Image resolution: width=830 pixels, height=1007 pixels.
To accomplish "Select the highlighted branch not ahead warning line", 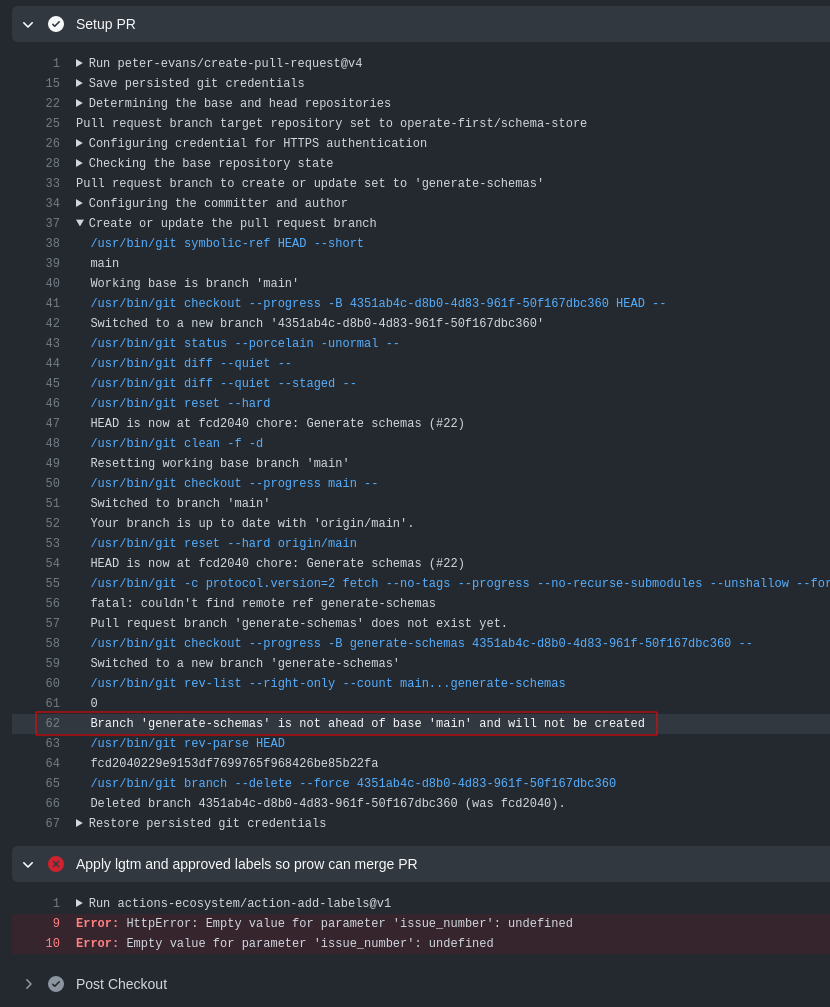I will [x=368, y=723].
